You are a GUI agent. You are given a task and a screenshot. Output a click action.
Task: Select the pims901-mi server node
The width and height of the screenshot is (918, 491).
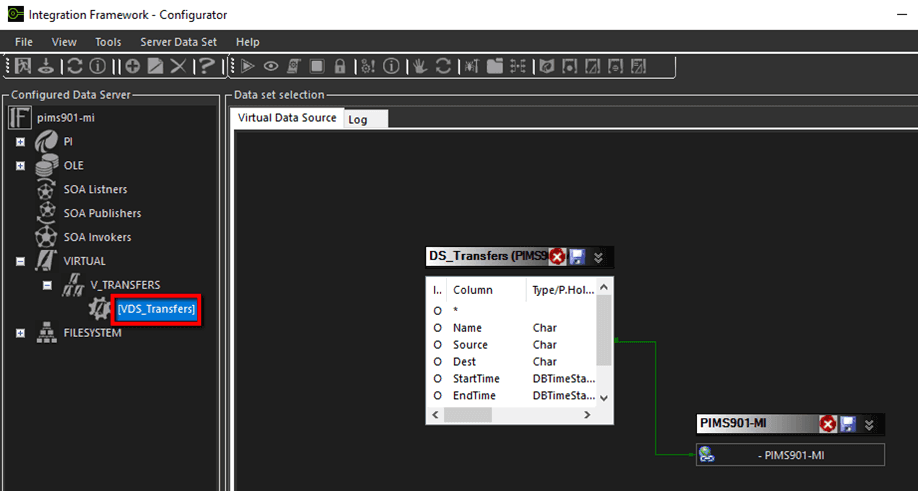pyautogui.click(x=66, y=118)
